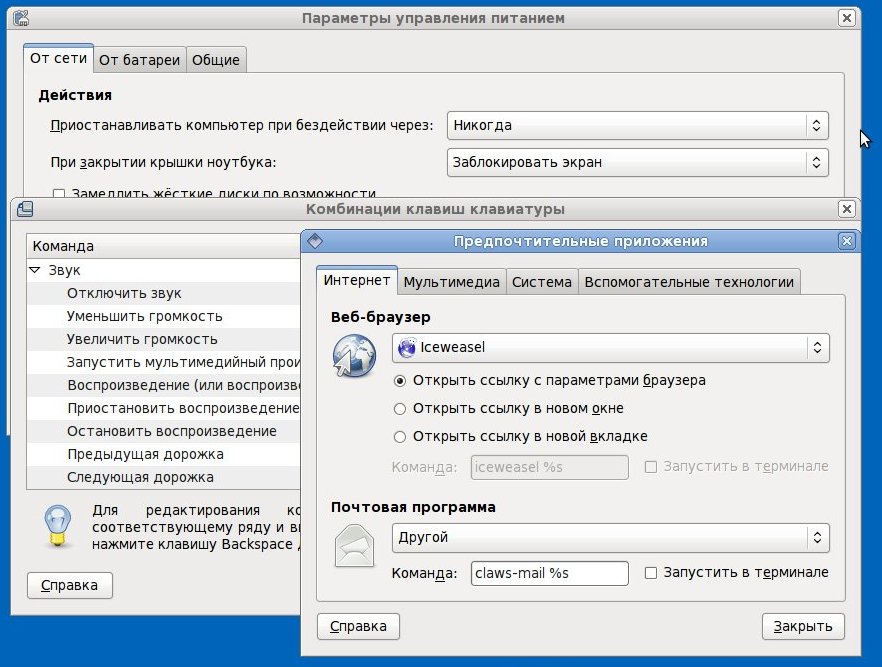Select the 'От сети' tab
Screen dimensions: 882x667
coord(58,58)
